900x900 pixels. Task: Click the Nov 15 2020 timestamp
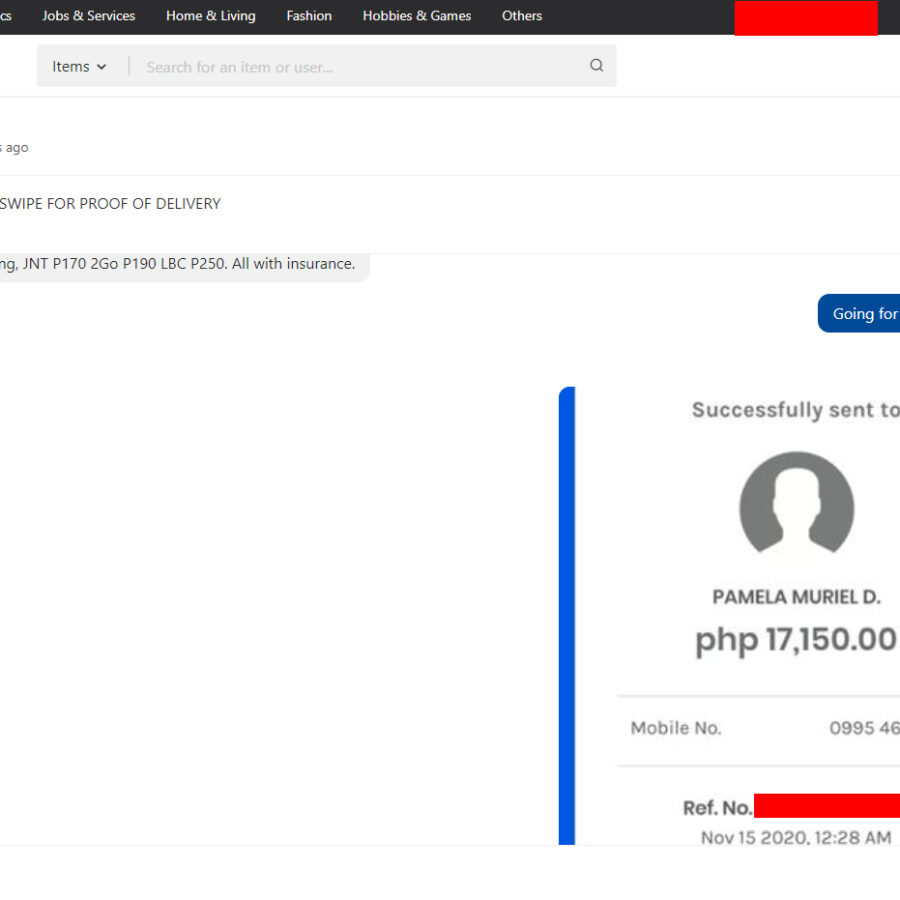[x=796, y=837]
